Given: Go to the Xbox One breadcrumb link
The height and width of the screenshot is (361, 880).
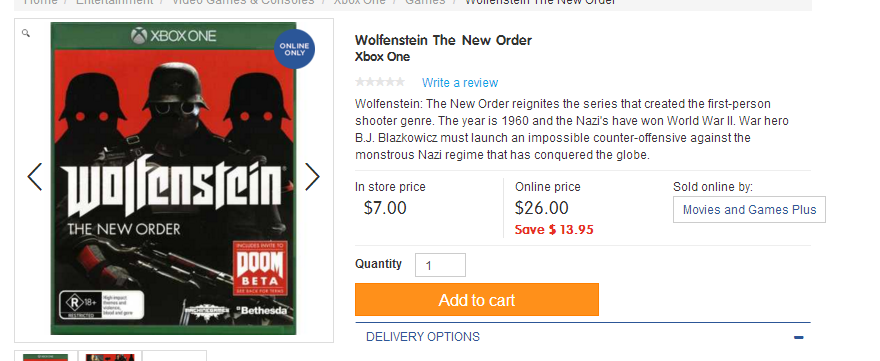Looking at the screenshot, I should pyautogui.click(x=360, y=2).
